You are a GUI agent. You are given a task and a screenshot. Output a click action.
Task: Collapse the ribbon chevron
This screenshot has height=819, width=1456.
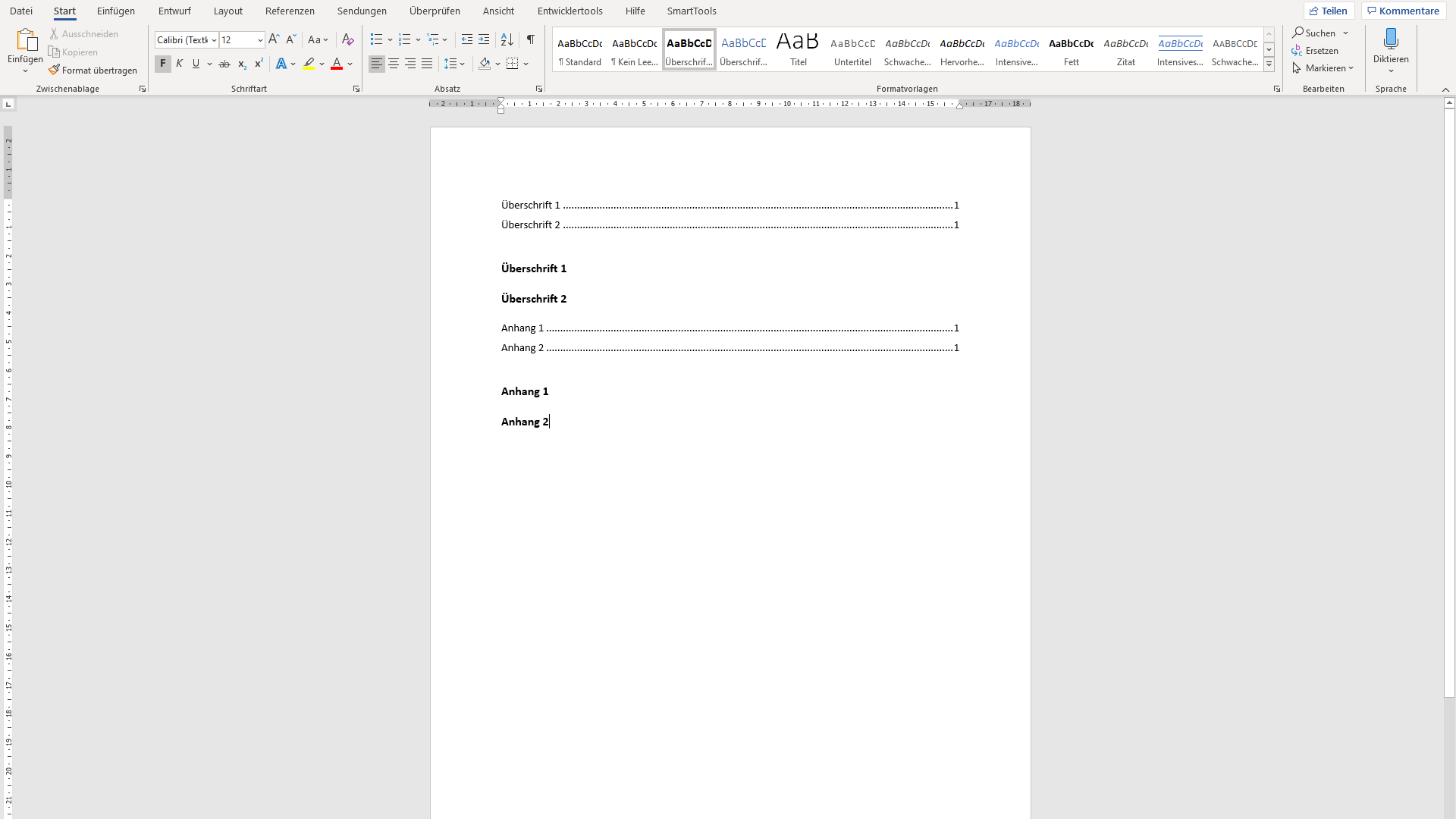[x=1445, y=89]
